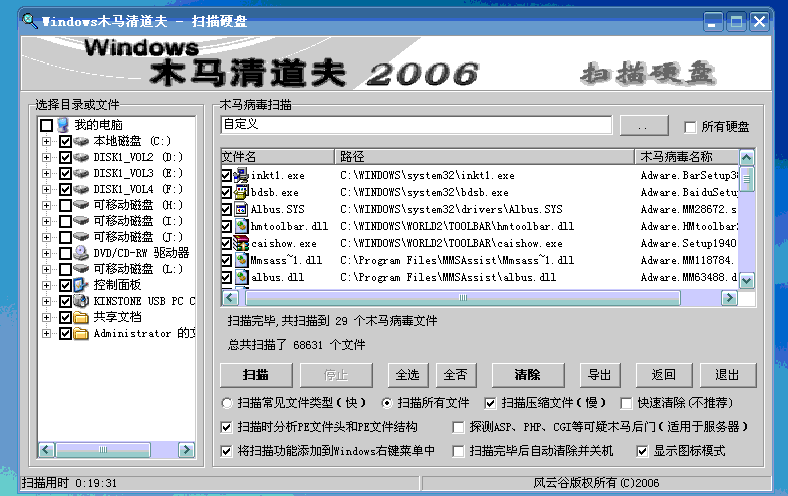Click the 全否 deselect-all button
The width and height of the screenshot is (788, 496).
click(x=456, y=375)
